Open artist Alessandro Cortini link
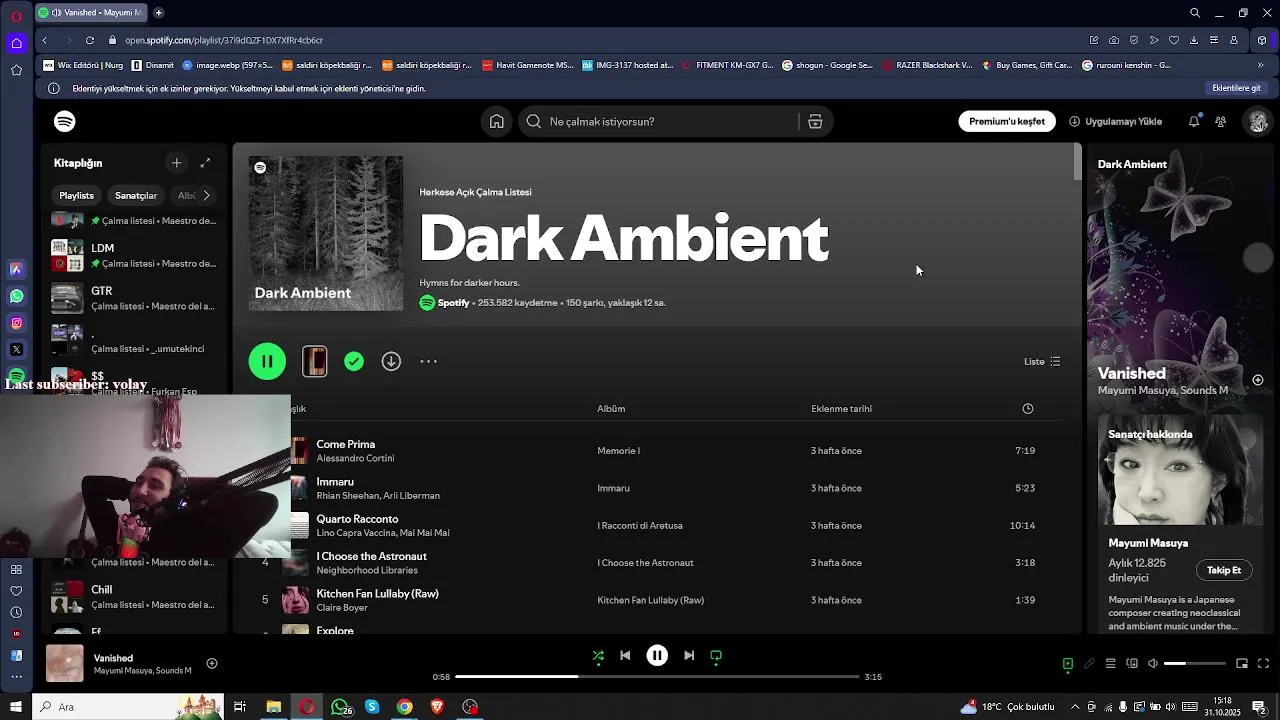 coord(355,458)
